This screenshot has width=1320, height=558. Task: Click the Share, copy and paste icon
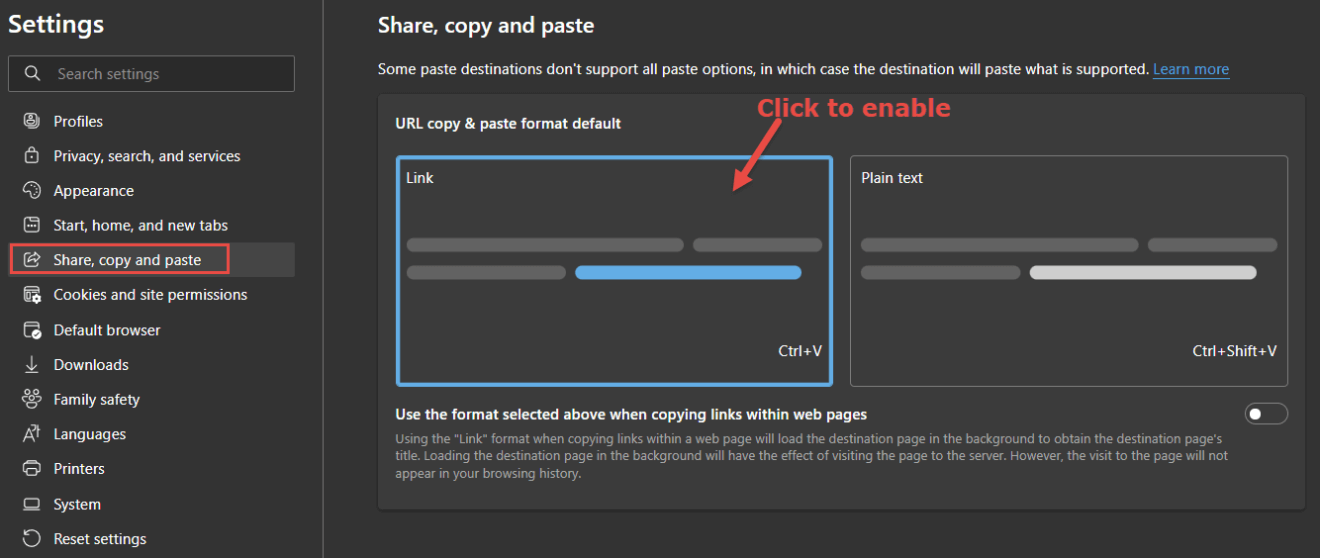(32, 260)
